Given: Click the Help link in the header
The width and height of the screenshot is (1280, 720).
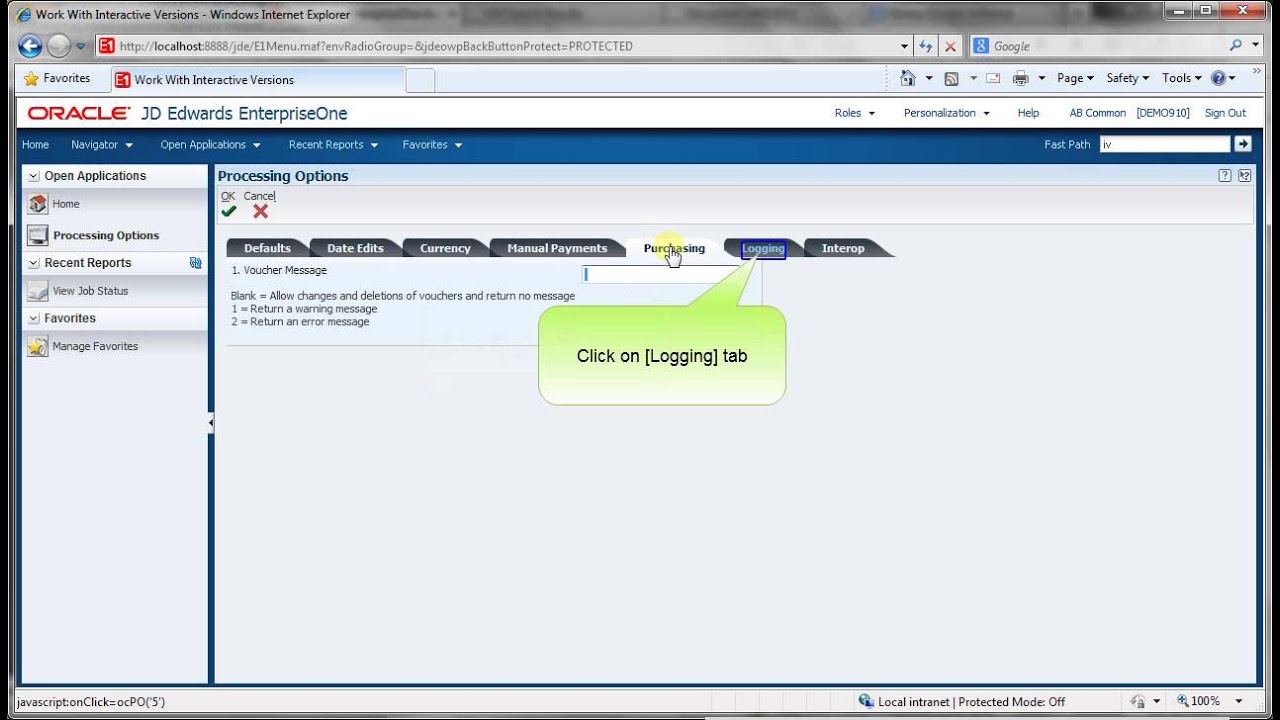Looking at the screenshot, I should pos(1028,113).
